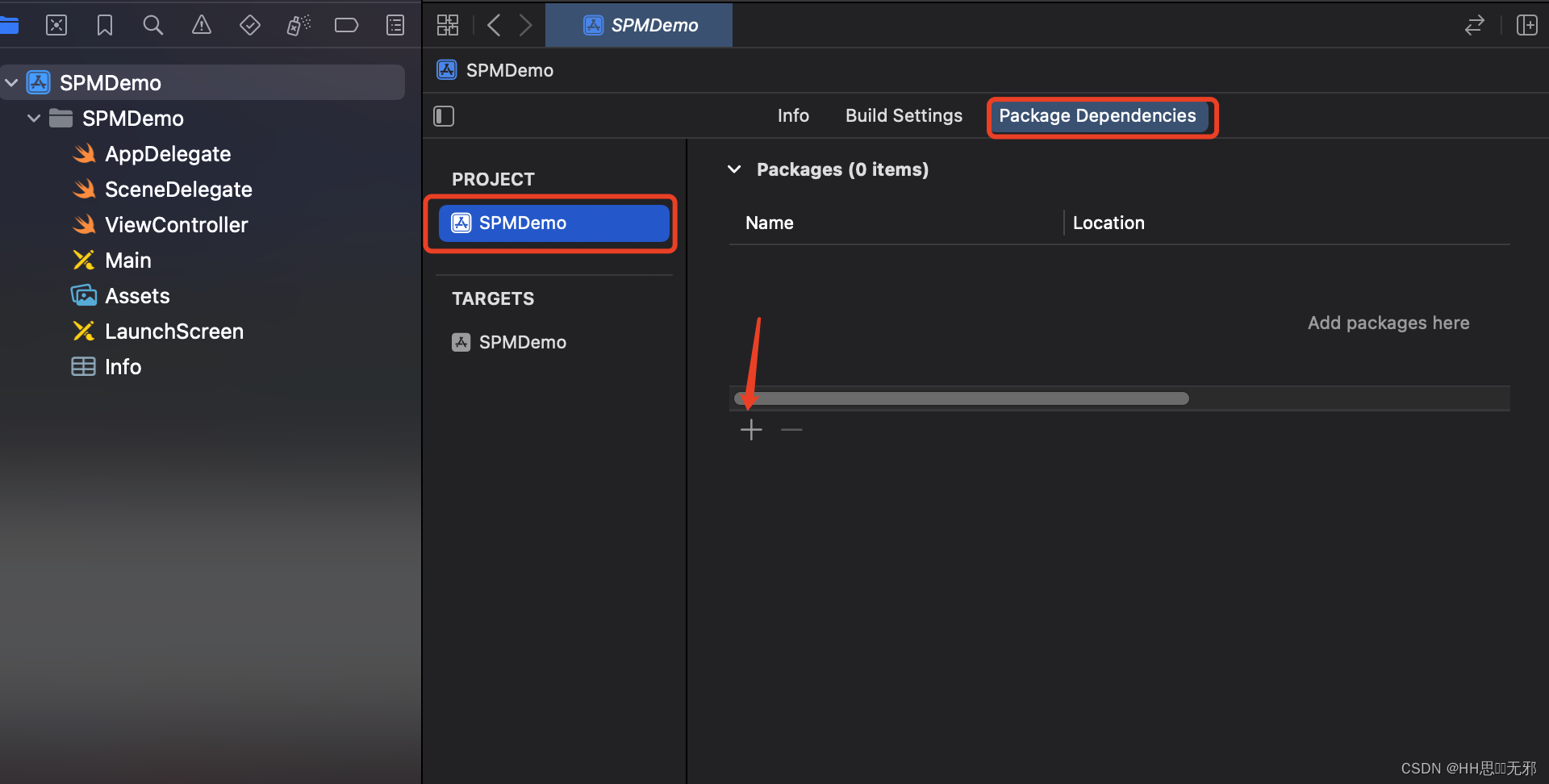This screenshot has width=1549, height=784.
Task: Select SPMDemo under PROJECT
Action: pos(554,223)
